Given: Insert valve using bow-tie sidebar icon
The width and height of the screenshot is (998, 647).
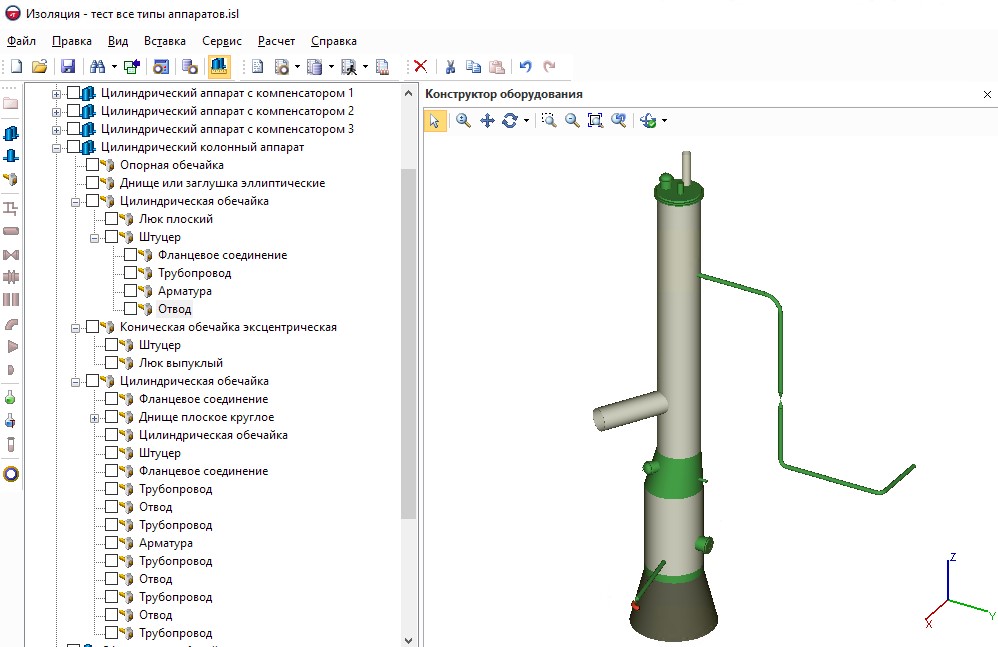Looking at the screenshot, I should click(11, 255).
